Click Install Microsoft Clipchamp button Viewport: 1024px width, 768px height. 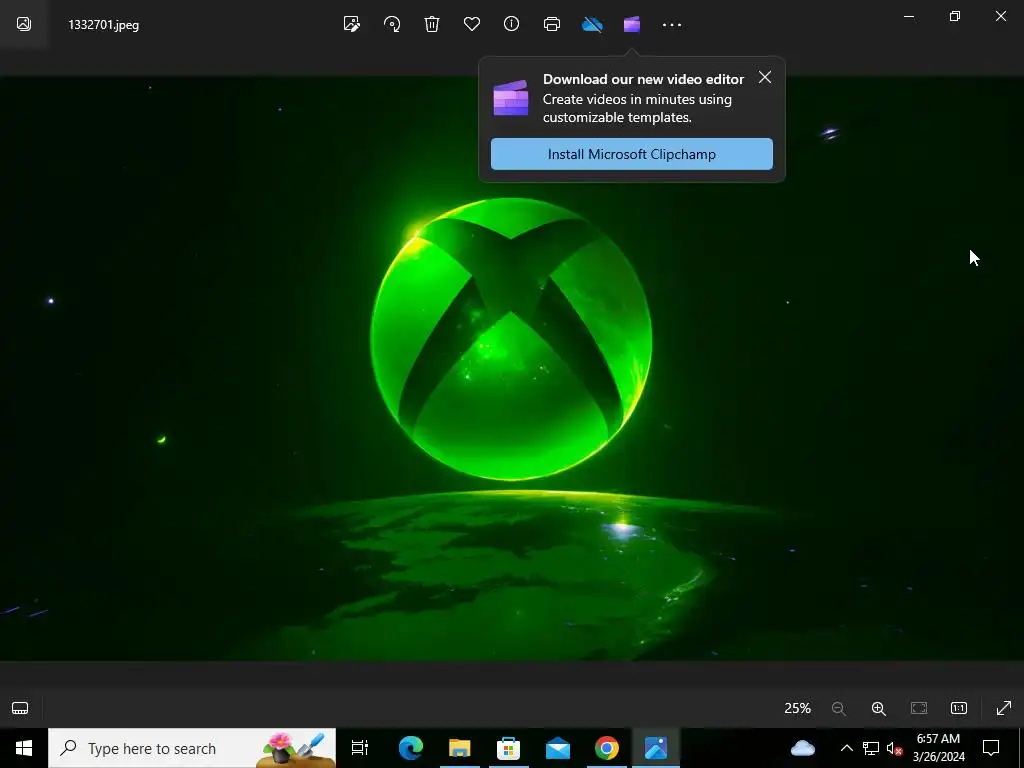click(632, 154)
